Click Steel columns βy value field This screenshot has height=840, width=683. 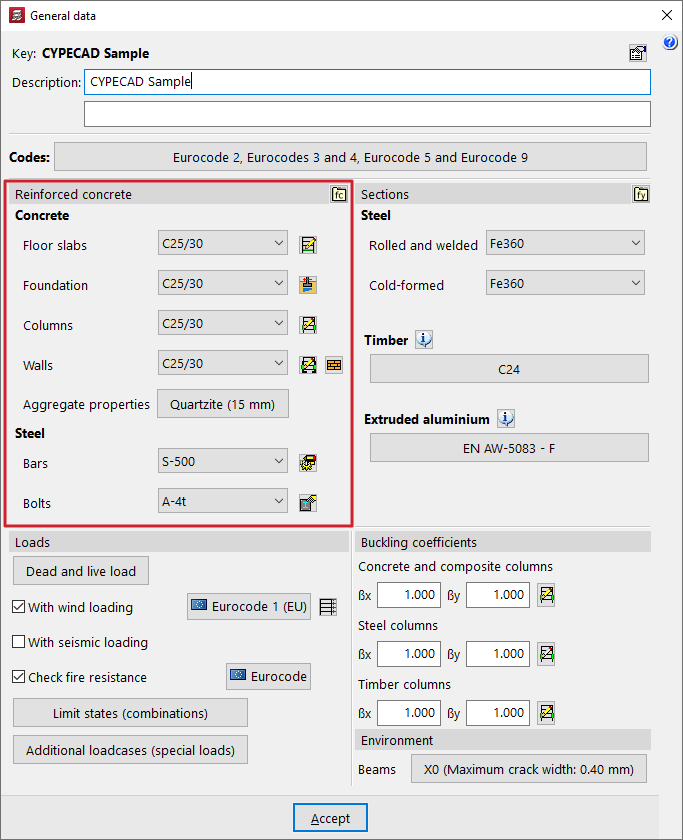[498, 654]
